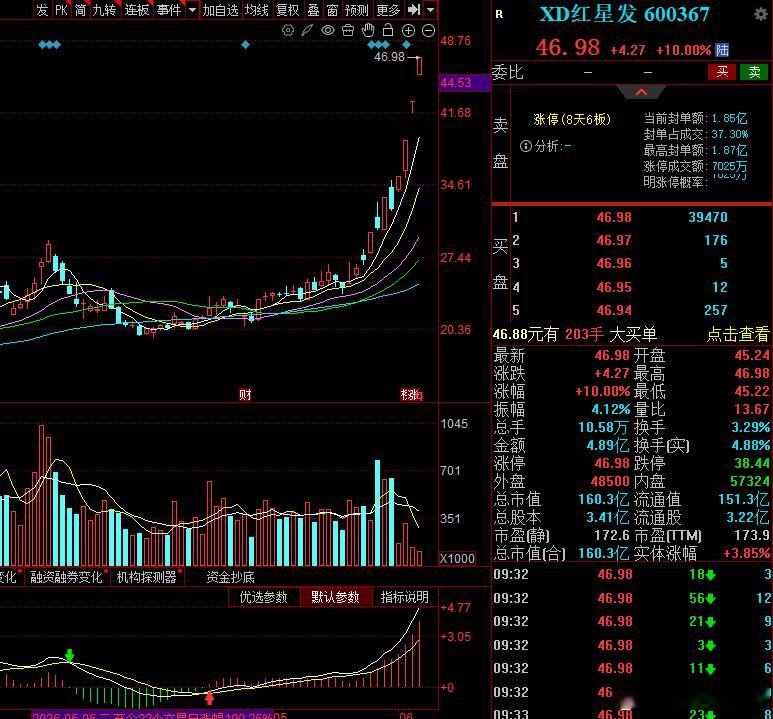Viewport: 773px width, 719px height.
Task: Enable the 连板 indicator
Action: (x=137, y=10)
